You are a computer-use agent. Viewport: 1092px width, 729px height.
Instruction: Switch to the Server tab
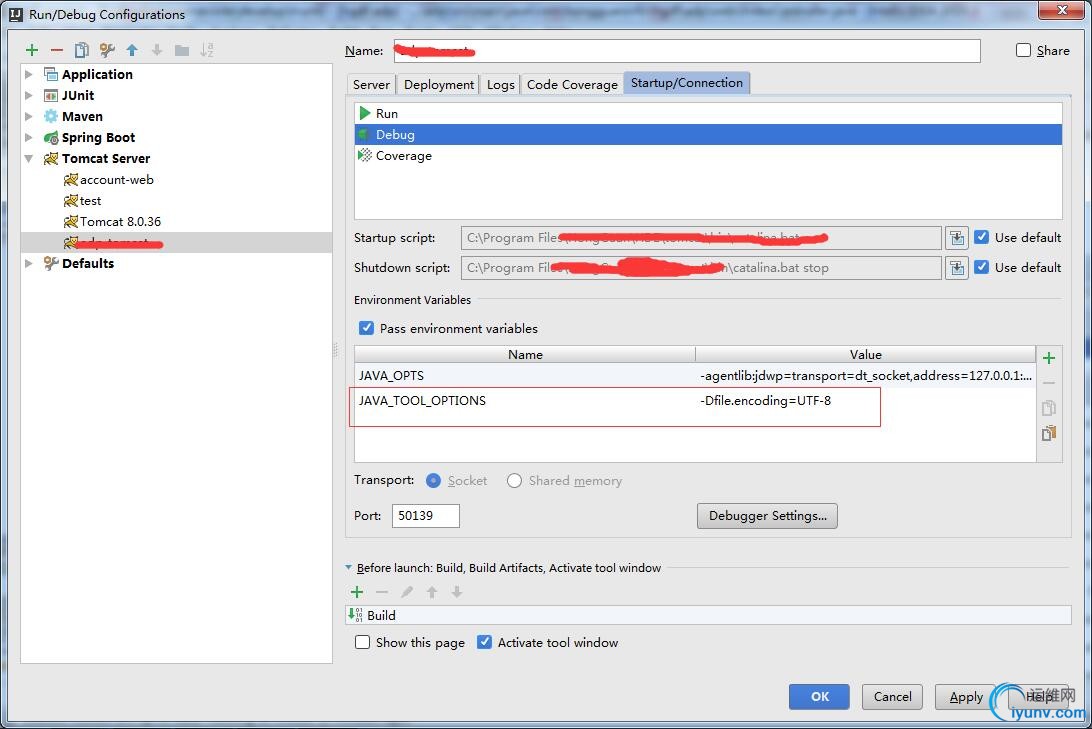(x=371, y=84)
